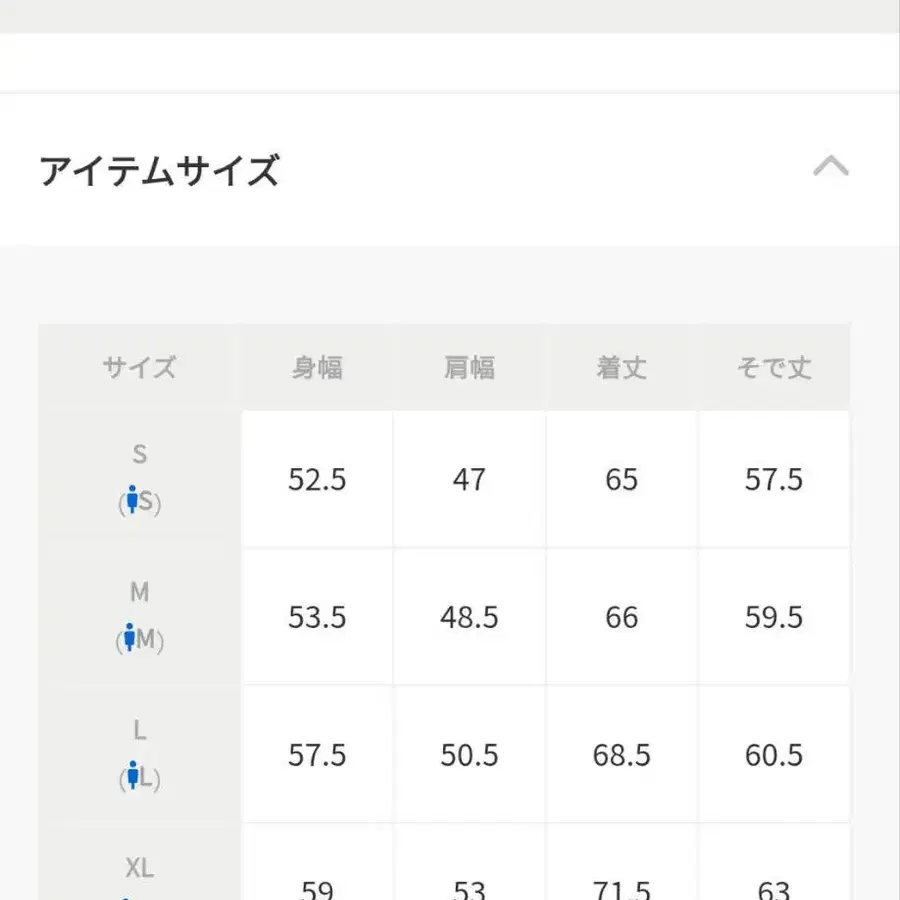Click the blue person icon beside S
900x900 pixels.
coord(131,500)
